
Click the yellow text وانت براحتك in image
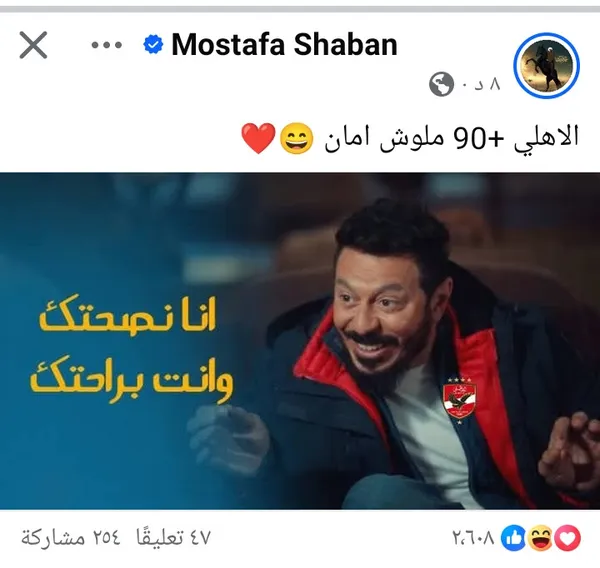pyautogui.click(x=132, y=378)
